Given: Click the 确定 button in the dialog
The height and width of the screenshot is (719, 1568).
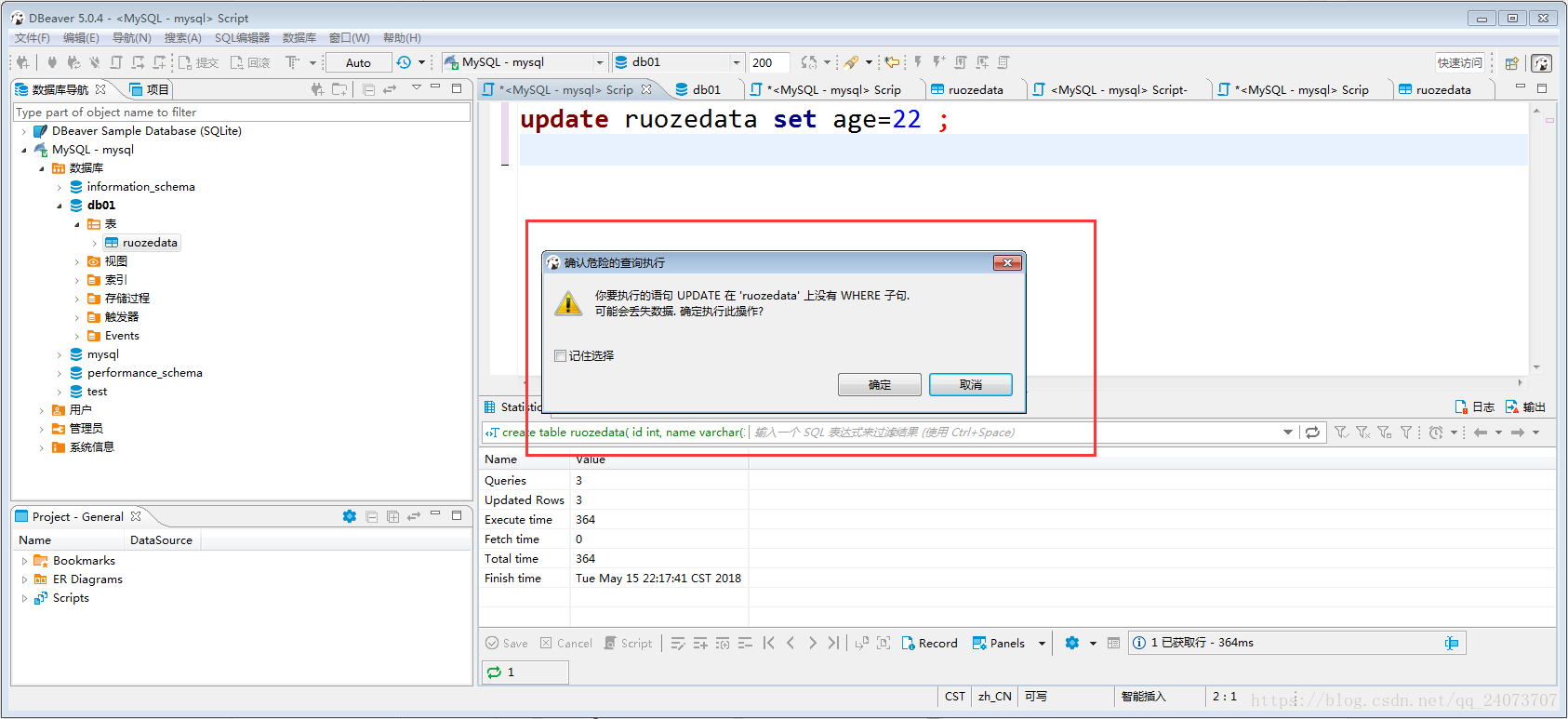Looking at the screenshot, I should [x=879, y=384].
